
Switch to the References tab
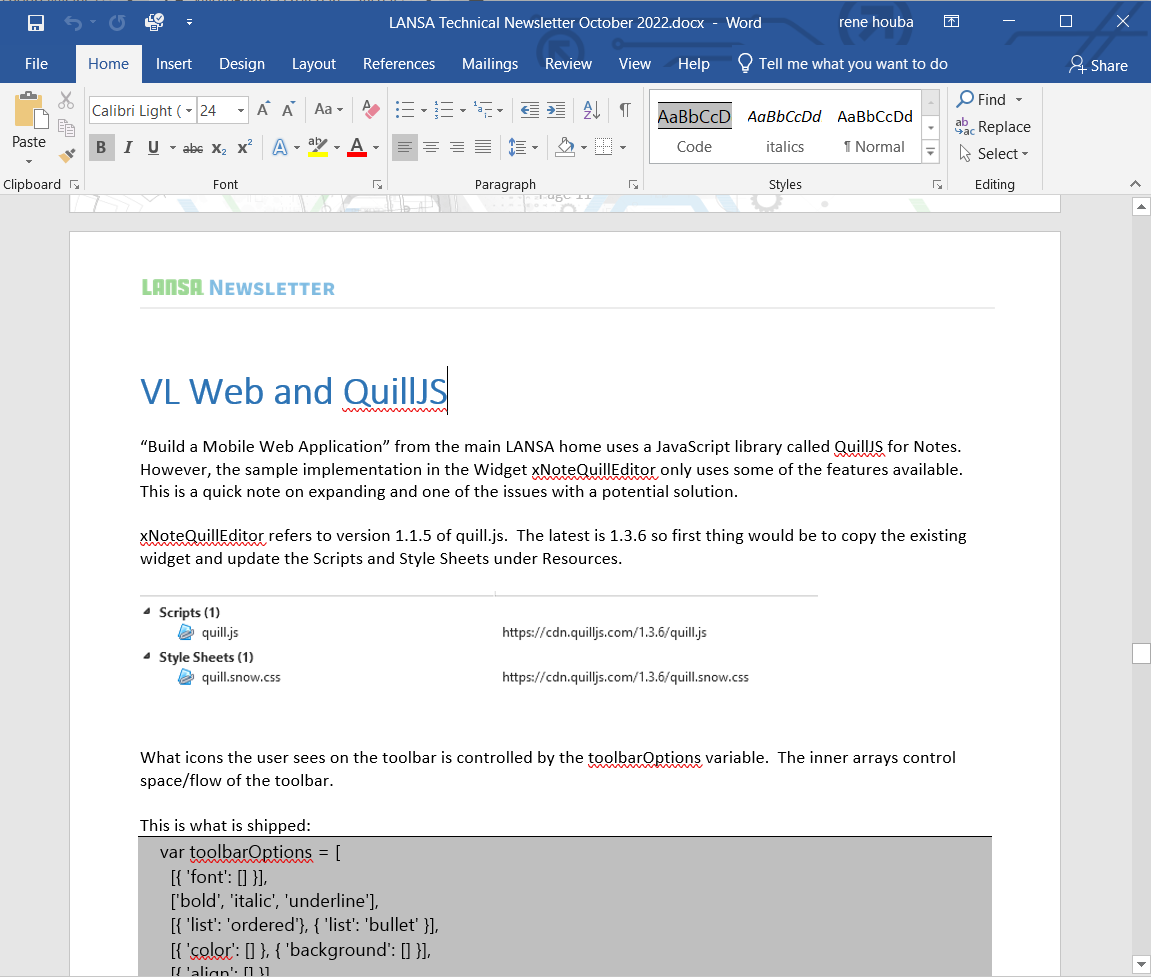click(x=399, y=64)
